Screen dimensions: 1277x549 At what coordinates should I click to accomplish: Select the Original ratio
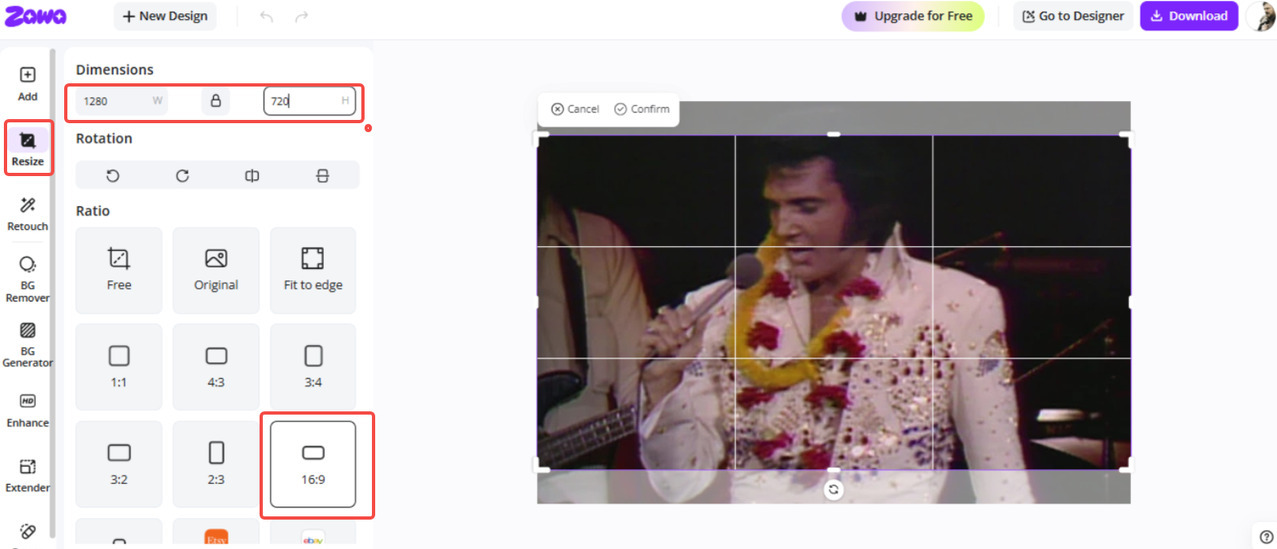click(x=216, y=270)
